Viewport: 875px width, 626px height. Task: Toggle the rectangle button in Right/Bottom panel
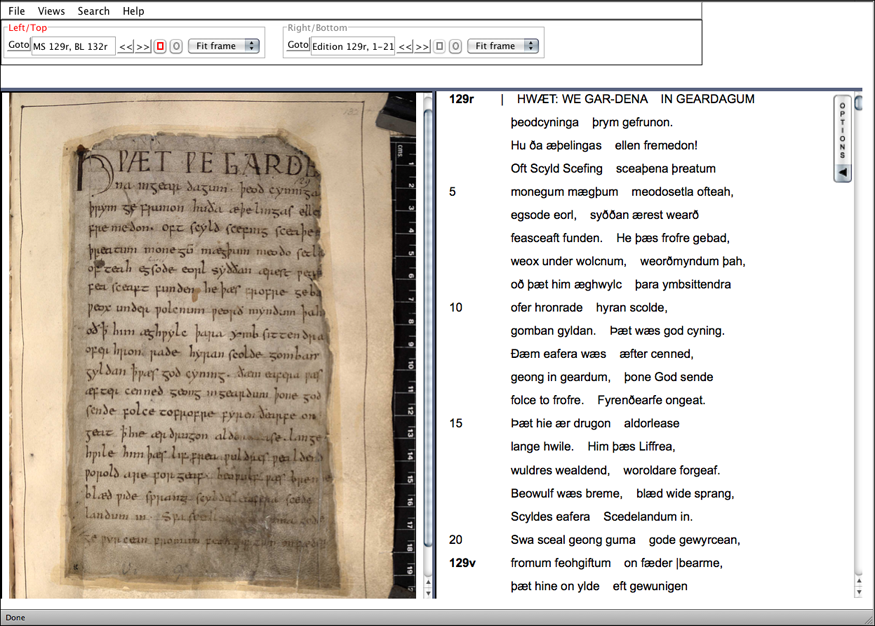[x=440, y=46]
